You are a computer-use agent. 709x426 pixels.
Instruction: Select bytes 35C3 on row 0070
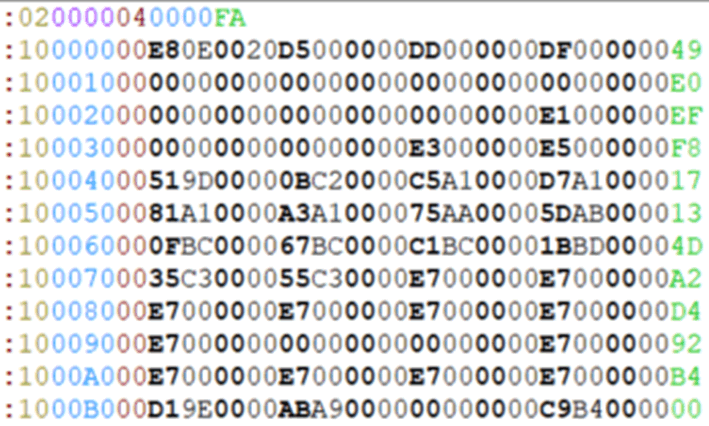[x=181, y=279]
